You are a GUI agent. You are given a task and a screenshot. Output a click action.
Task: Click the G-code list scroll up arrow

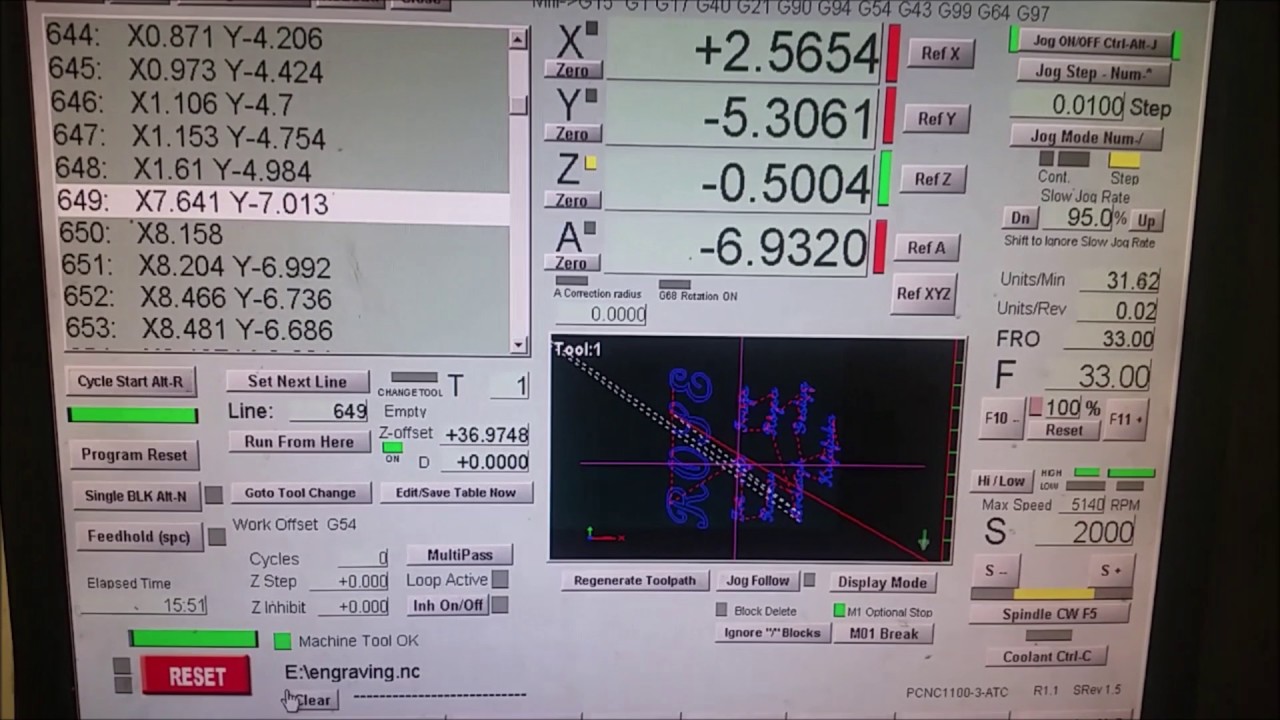[517, 39]
